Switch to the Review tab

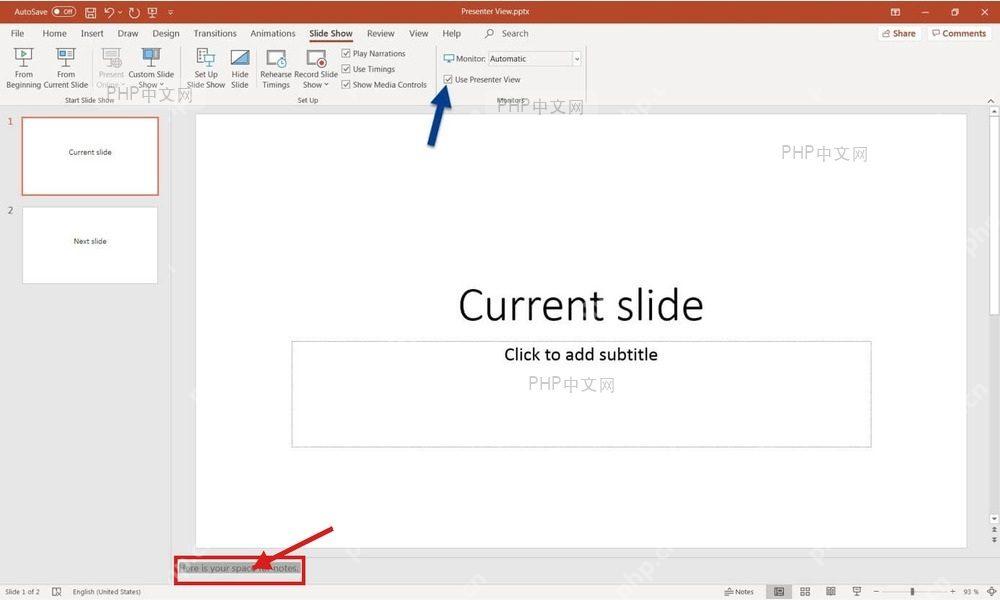coord(381,33)
